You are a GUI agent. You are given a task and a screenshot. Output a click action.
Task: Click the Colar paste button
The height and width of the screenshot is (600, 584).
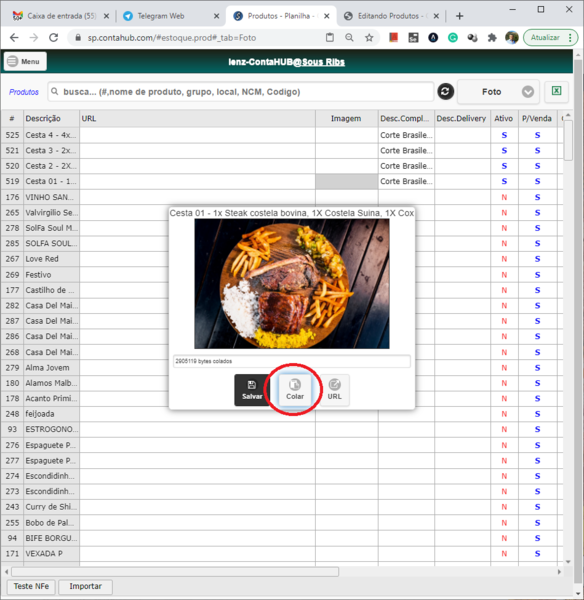pyautogui.click(x=295, y=390)
